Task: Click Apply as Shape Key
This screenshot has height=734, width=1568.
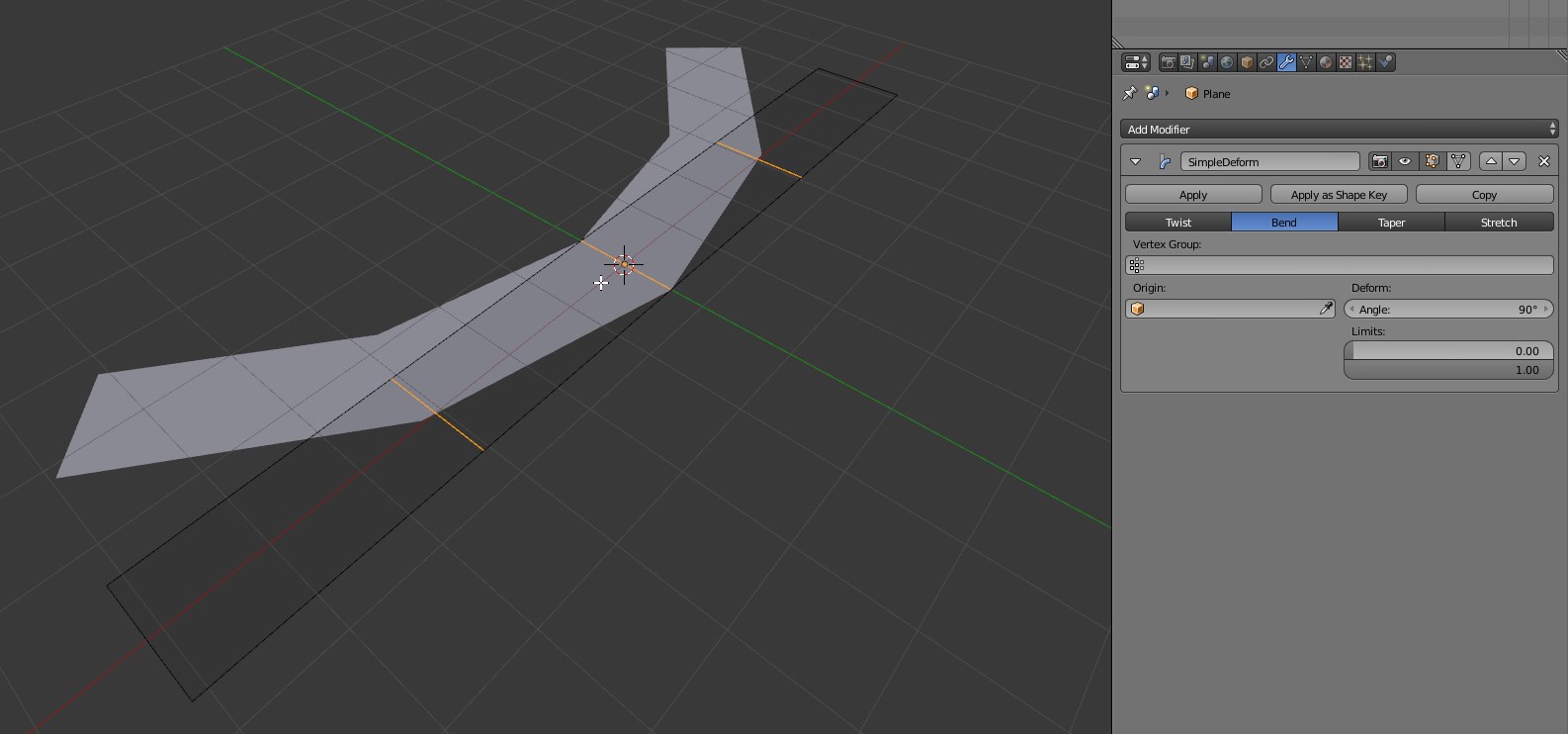Action: [1339, 195]
